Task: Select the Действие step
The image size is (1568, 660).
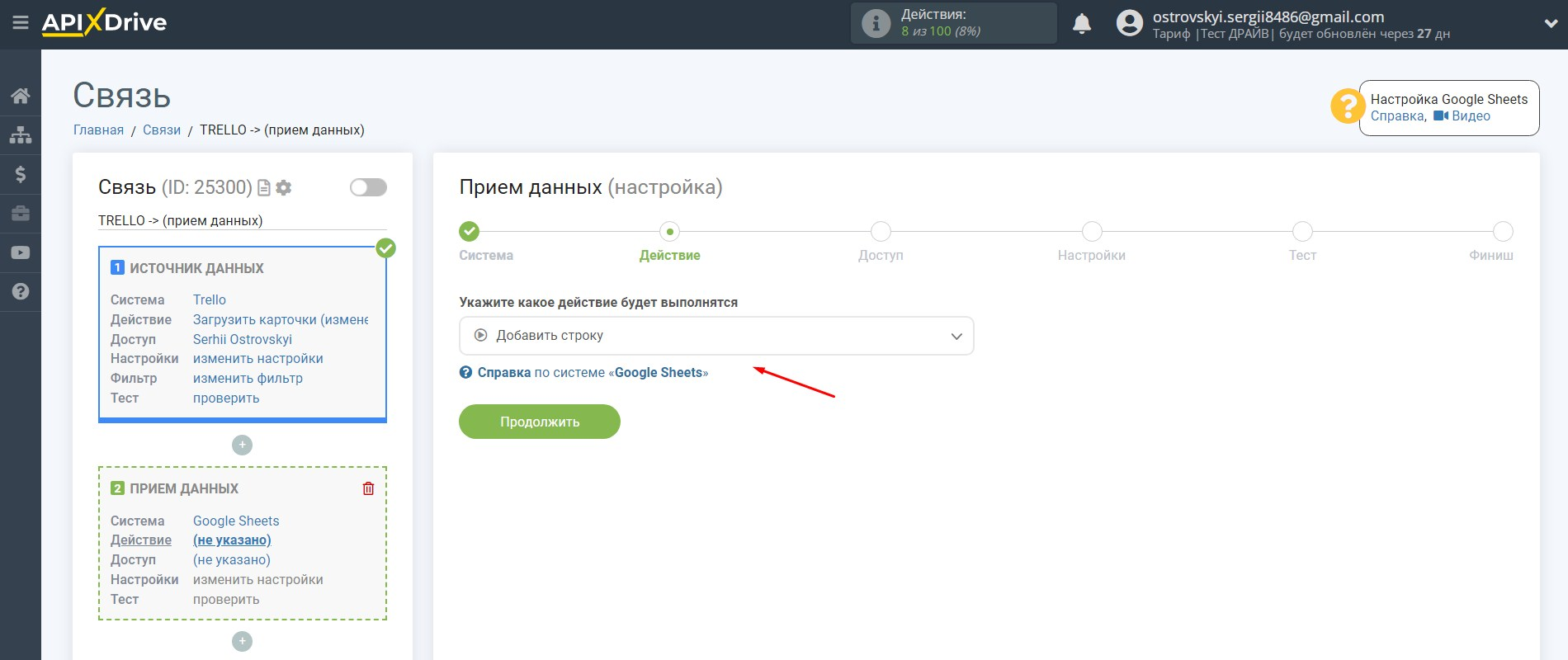Action: 669,232
